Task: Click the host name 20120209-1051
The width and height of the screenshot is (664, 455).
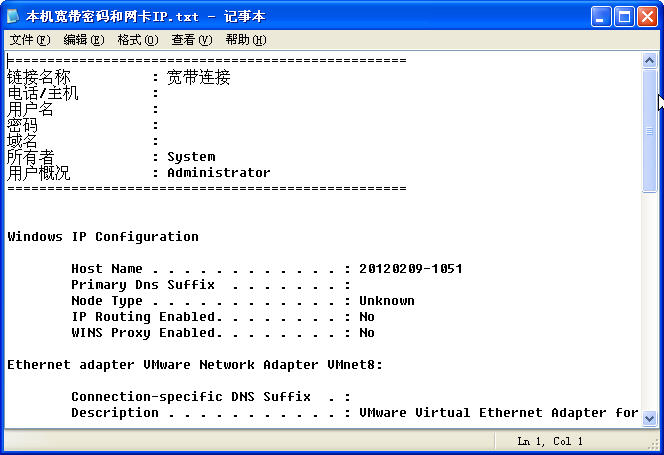Action: click(x=411, y=269)
